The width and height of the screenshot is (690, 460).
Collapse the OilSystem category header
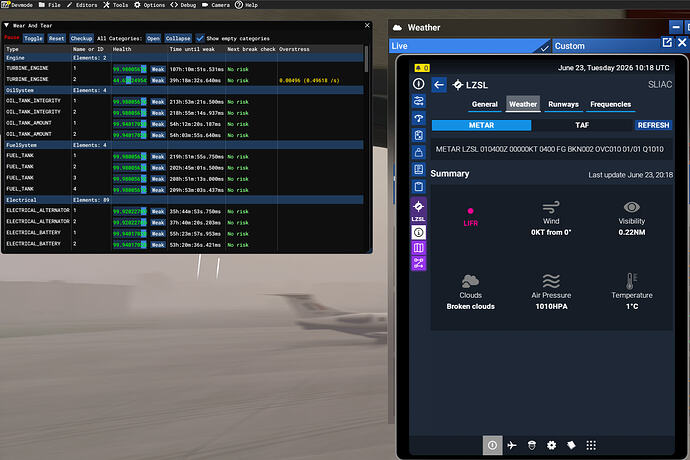pos(184,90)
